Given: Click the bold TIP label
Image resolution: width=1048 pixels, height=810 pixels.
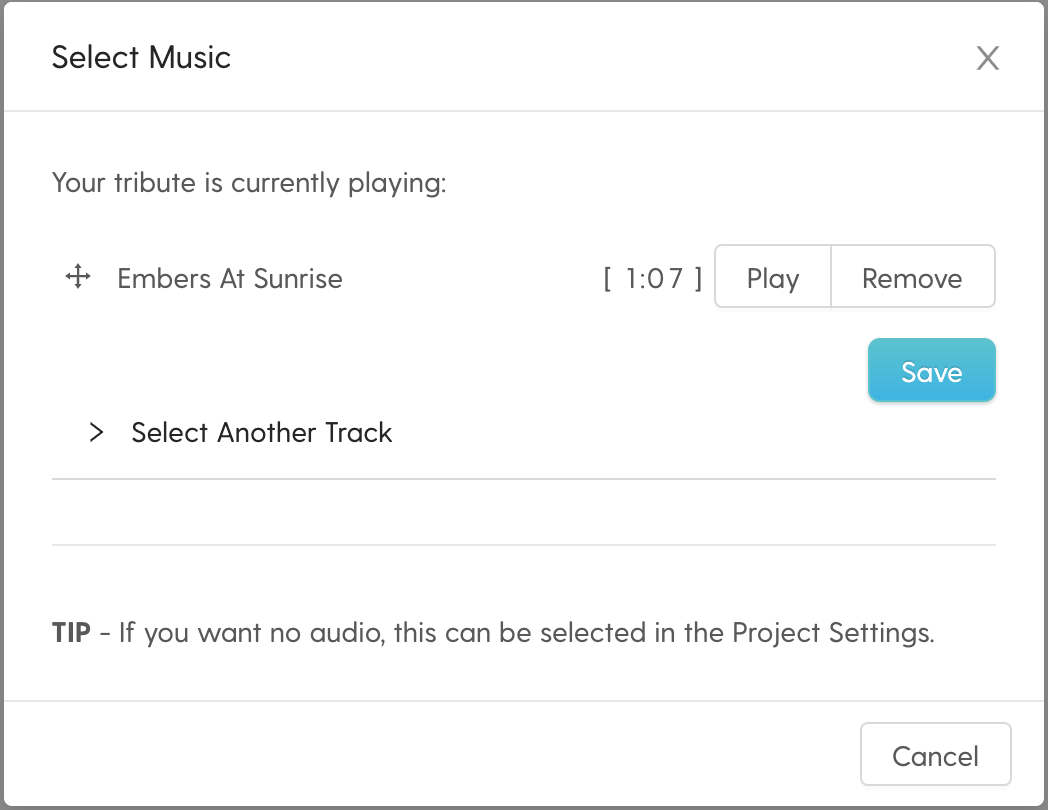Looking at the screenshot, I should tap(71, 633).
